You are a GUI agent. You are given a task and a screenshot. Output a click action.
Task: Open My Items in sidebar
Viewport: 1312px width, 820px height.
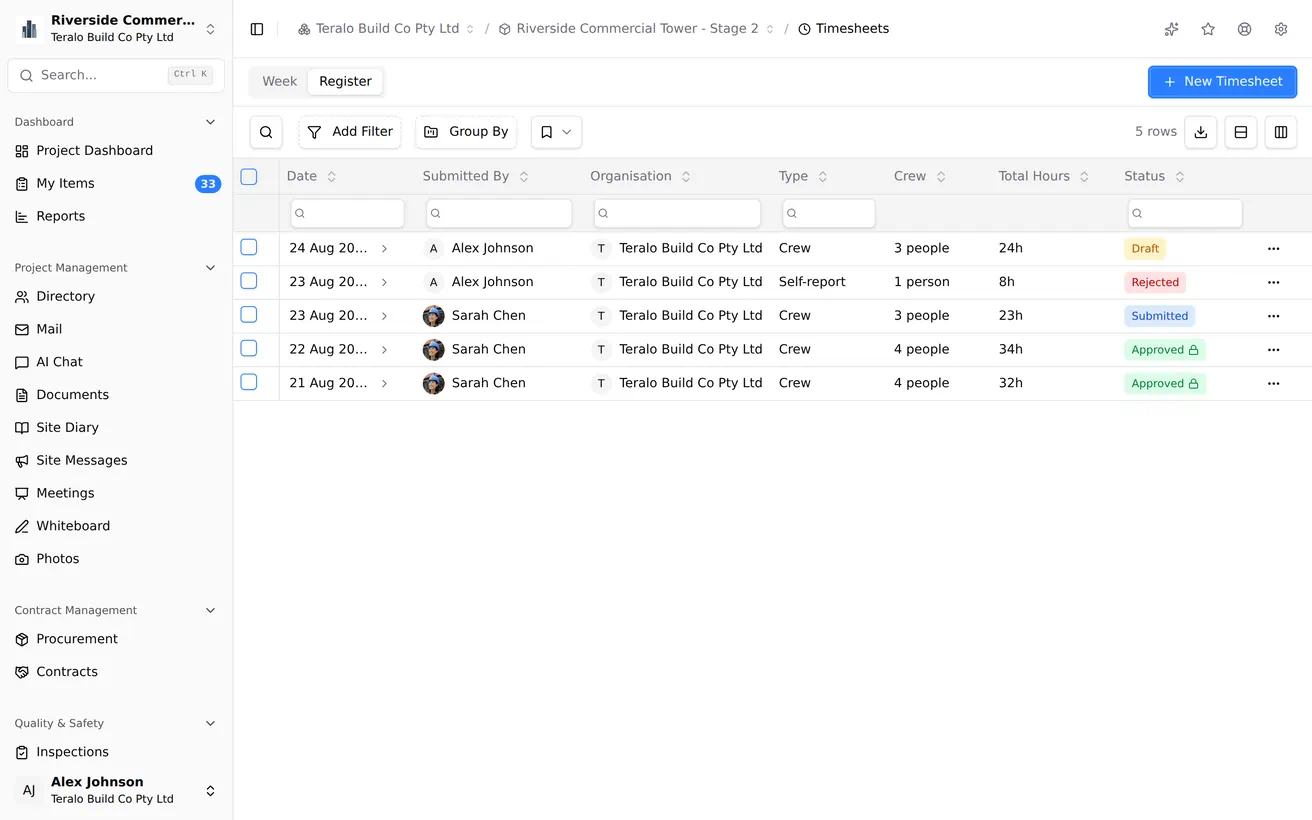coord(116,184)
